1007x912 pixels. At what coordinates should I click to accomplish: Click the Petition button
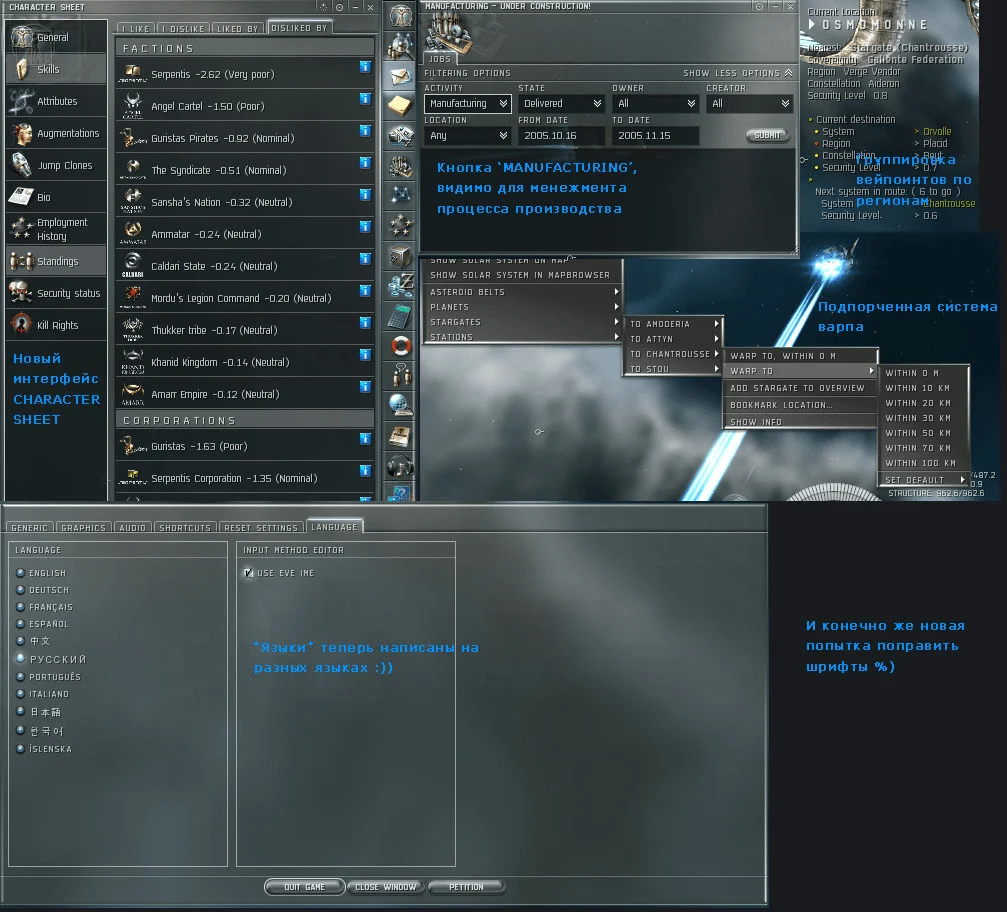tap(466, 887)
